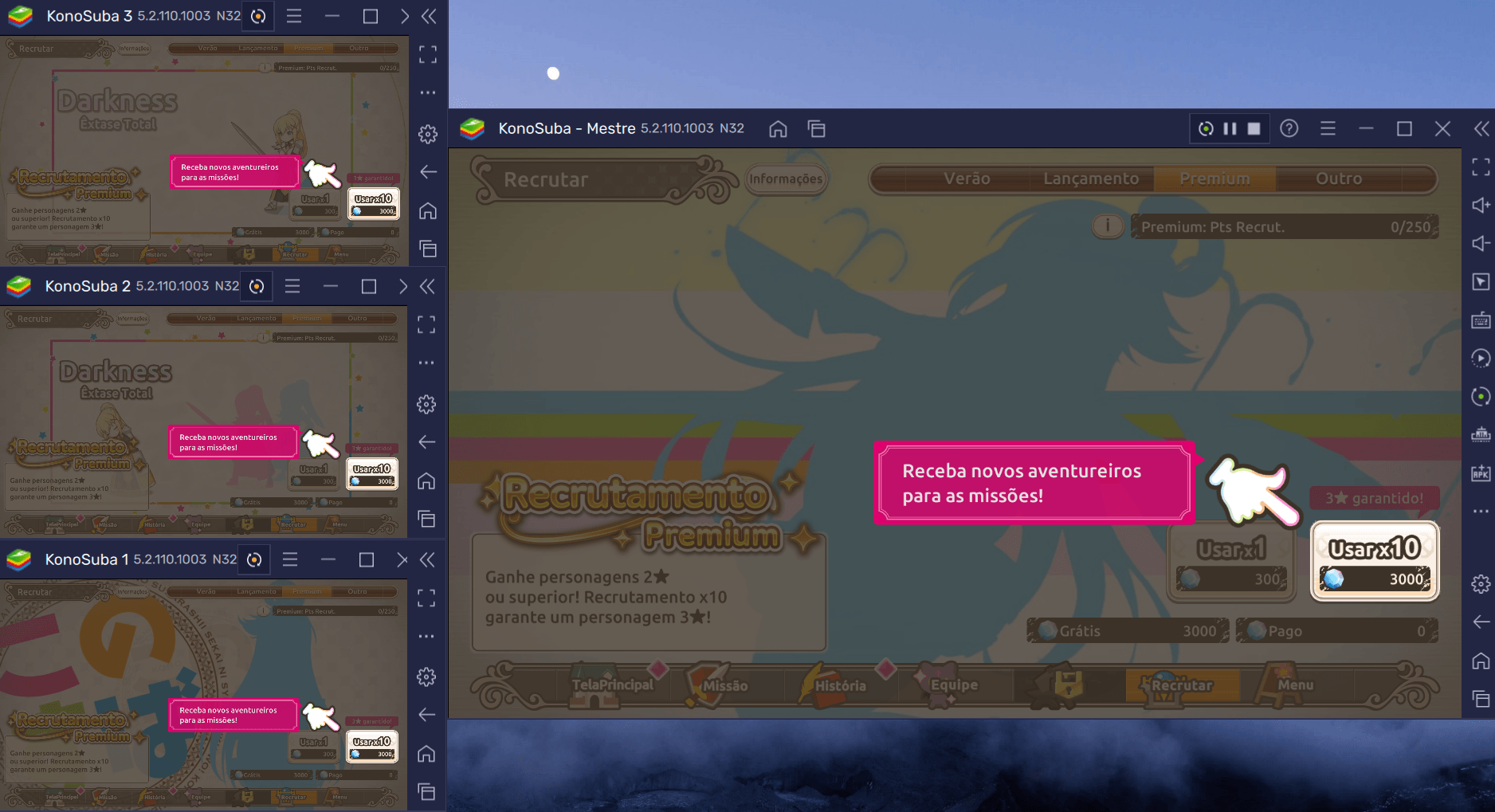Open recent apps in the KonoSuba 1 sidebar
The image size is (1495, 812).
426,791
